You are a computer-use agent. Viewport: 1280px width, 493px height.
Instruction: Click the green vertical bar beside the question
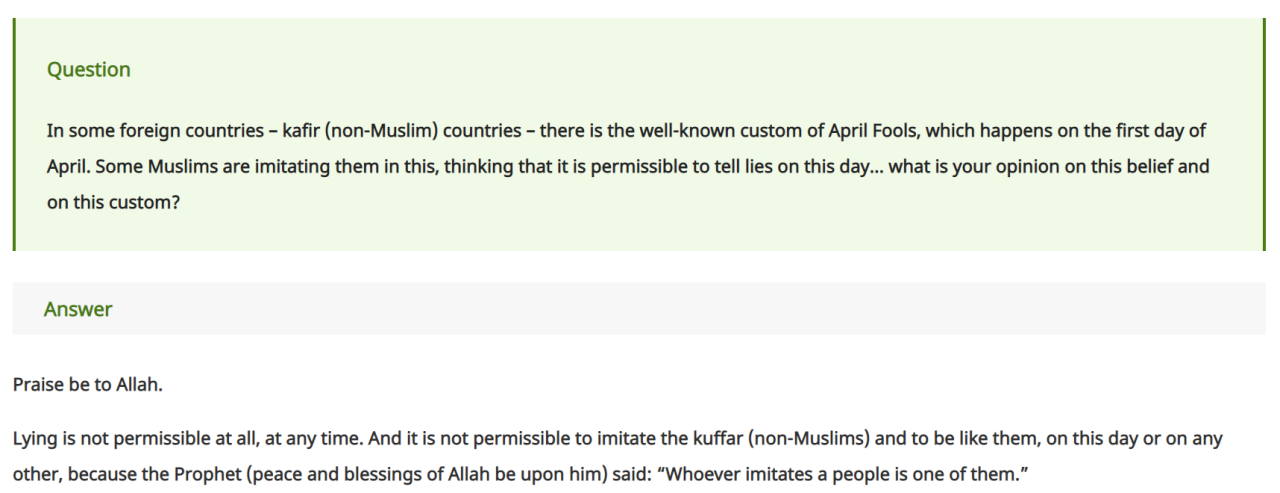point(14,135)
